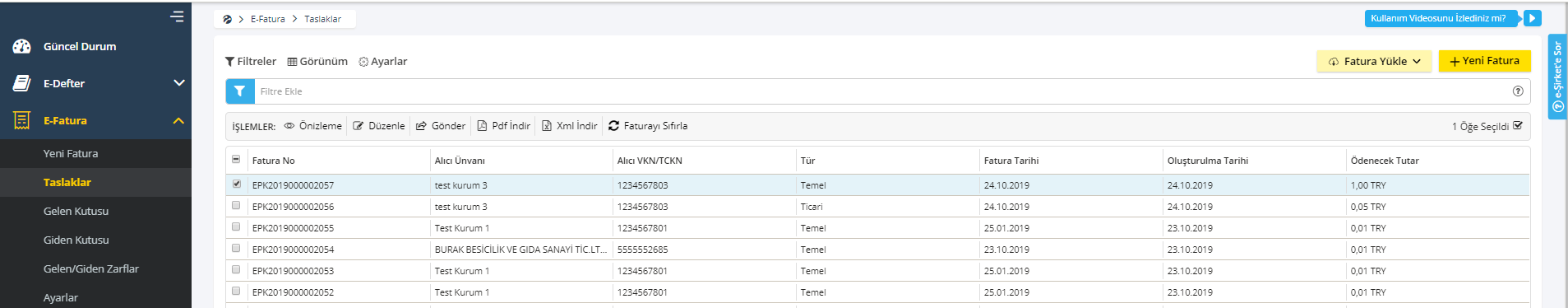Screen dimensions: 1568x308
Task: Open the Görünüm view options
Action: coord(317,62)
